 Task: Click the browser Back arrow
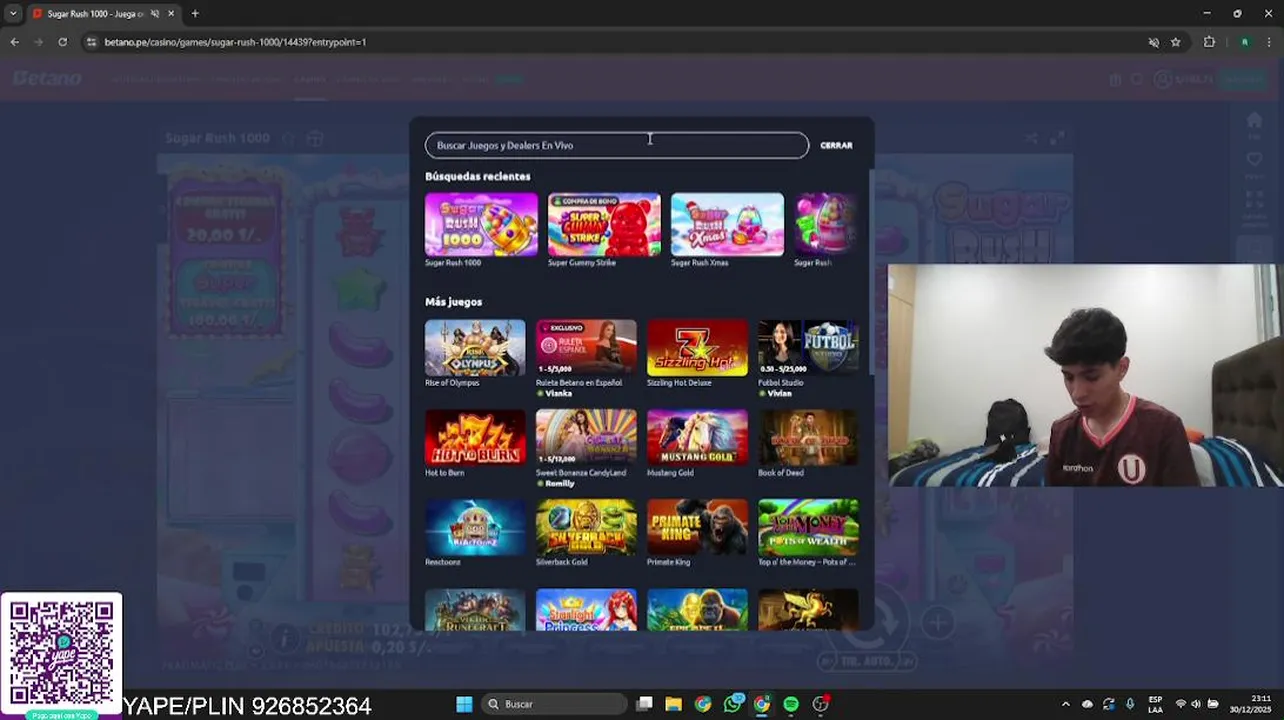14,42
